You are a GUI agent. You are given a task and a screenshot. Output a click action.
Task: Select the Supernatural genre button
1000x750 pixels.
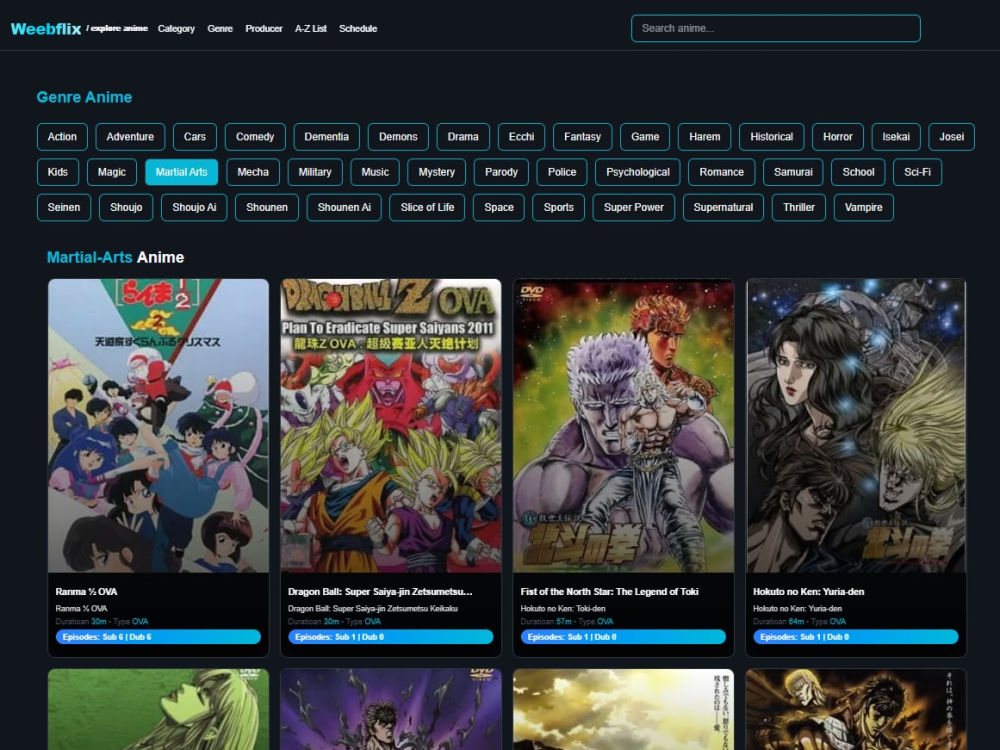pyautogui.click(x=723, y=207)
